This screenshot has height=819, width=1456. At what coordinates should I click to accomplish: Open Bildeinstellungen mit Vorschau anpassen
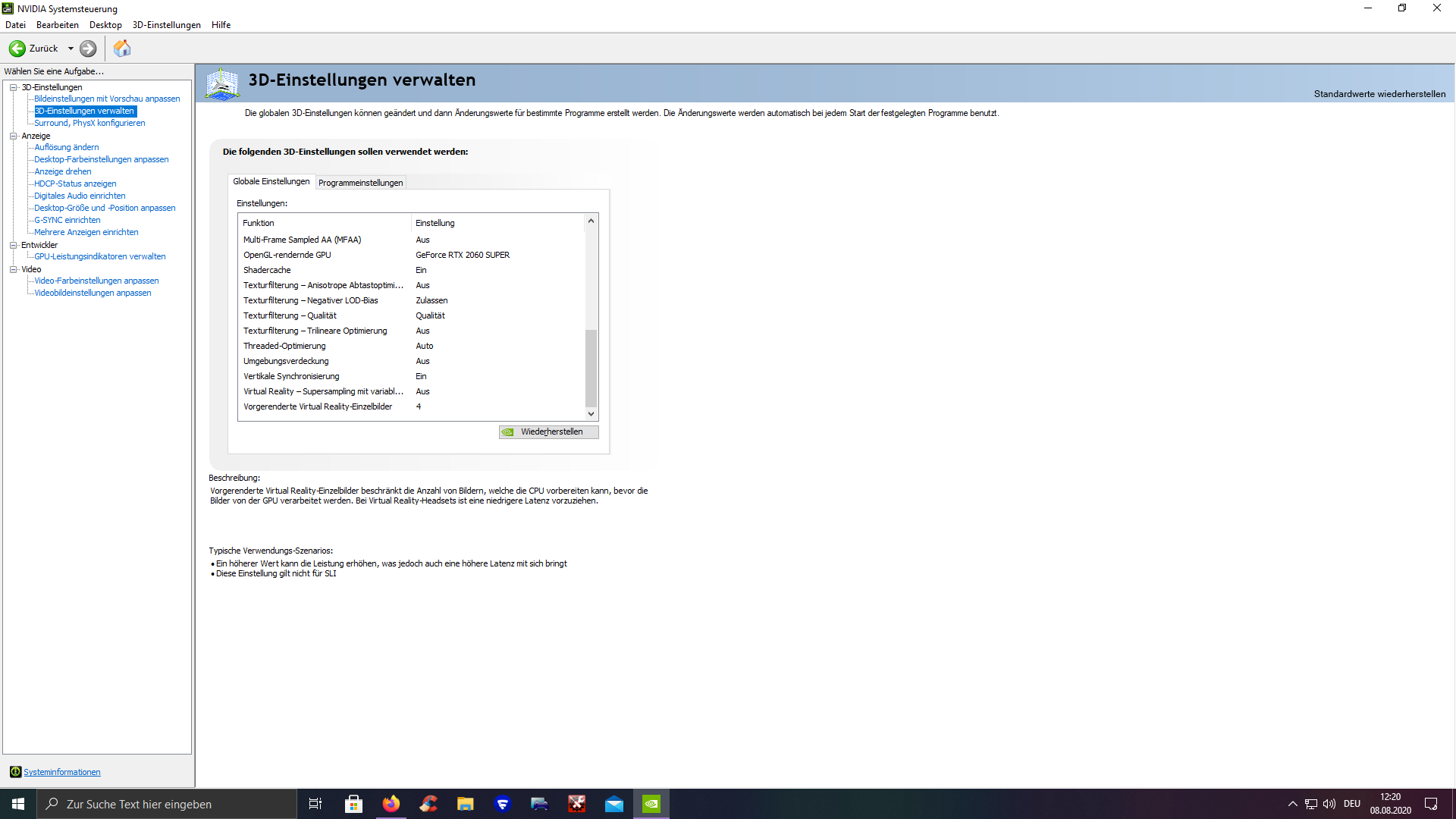[107, 99]
